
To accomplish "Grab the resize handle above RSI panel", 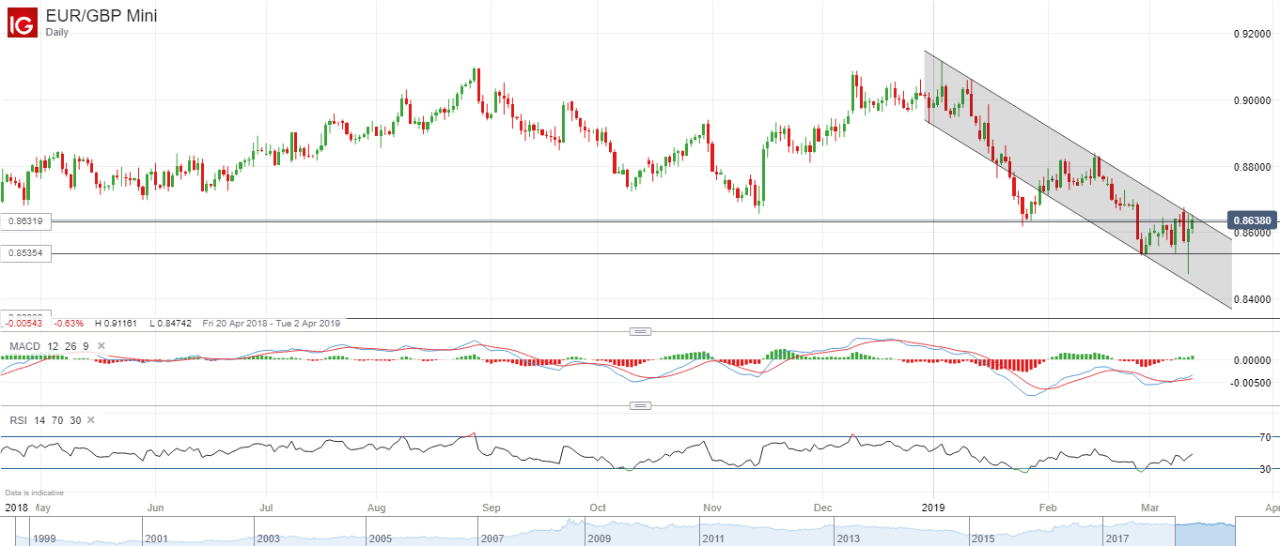I will click(x=640, y=405).
